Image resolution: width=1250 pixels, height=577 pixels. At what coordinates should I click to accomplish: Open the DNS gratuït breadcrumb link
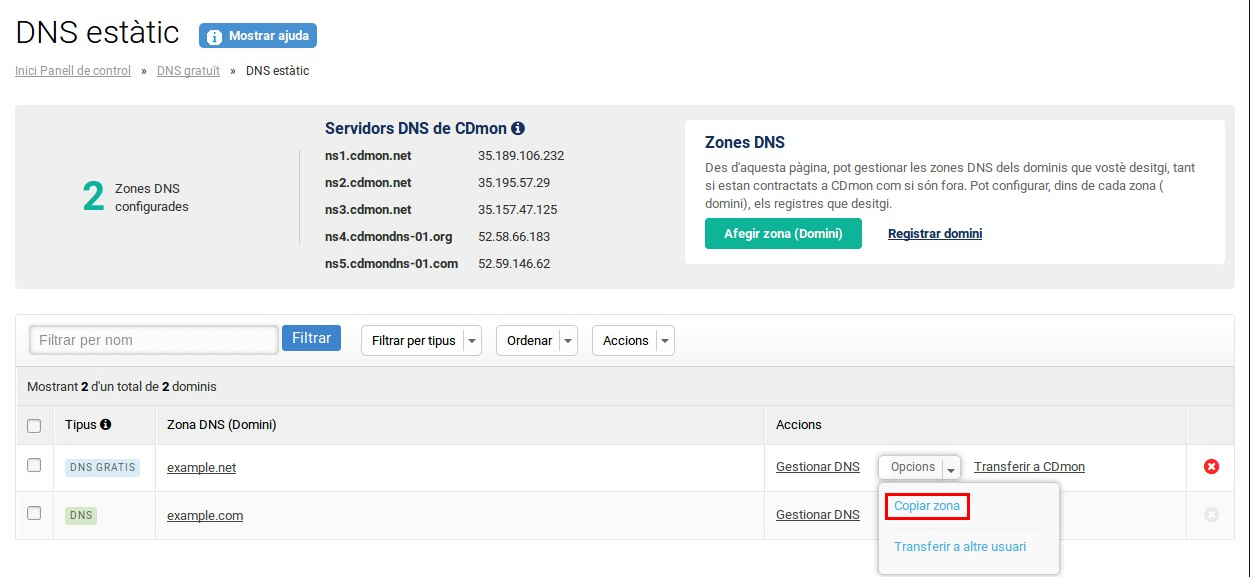coord(188,71)
